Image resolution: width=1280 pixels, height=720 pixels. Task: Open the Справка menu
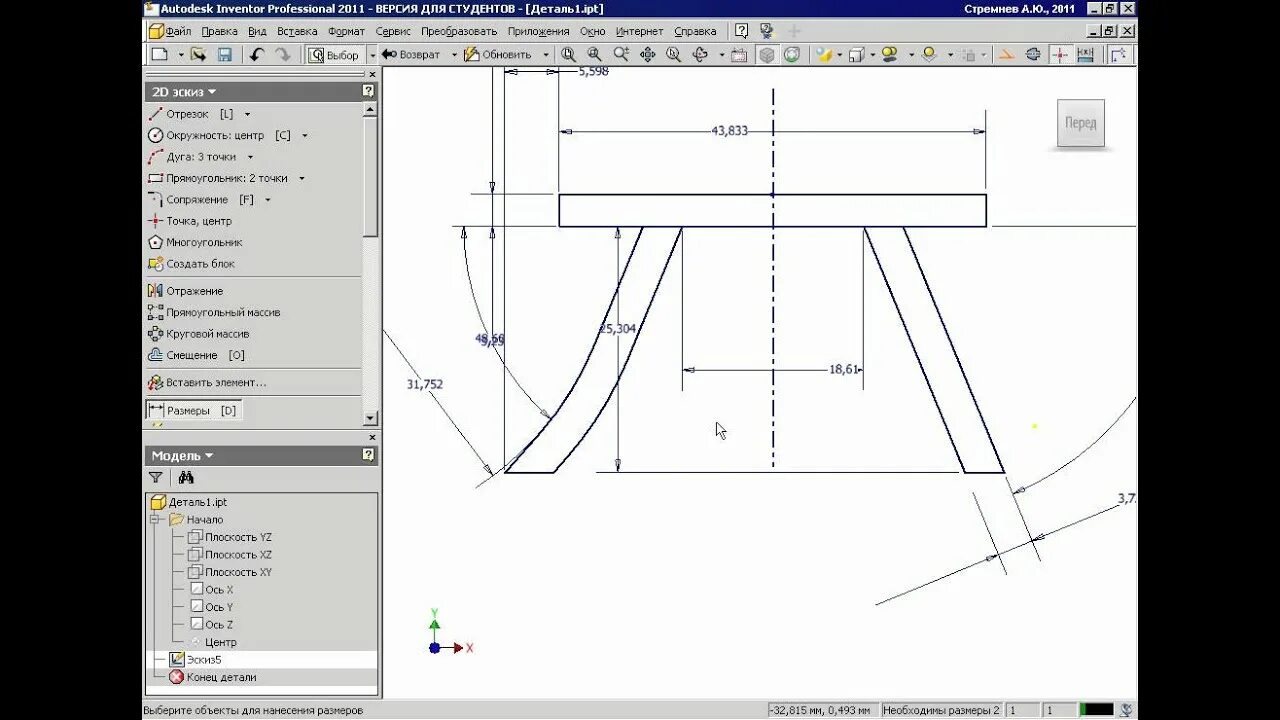[x=695, y=31]
